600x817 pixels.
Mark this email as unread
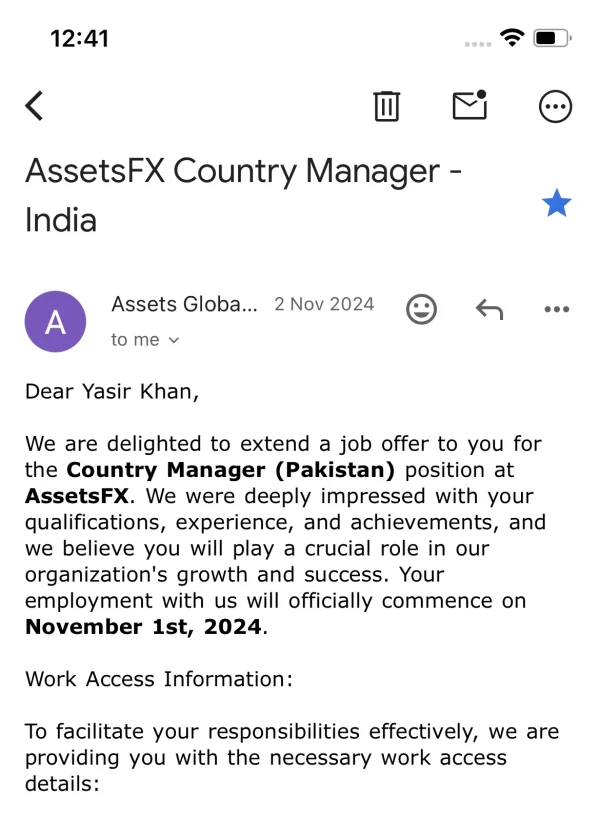tap(469, 105)
